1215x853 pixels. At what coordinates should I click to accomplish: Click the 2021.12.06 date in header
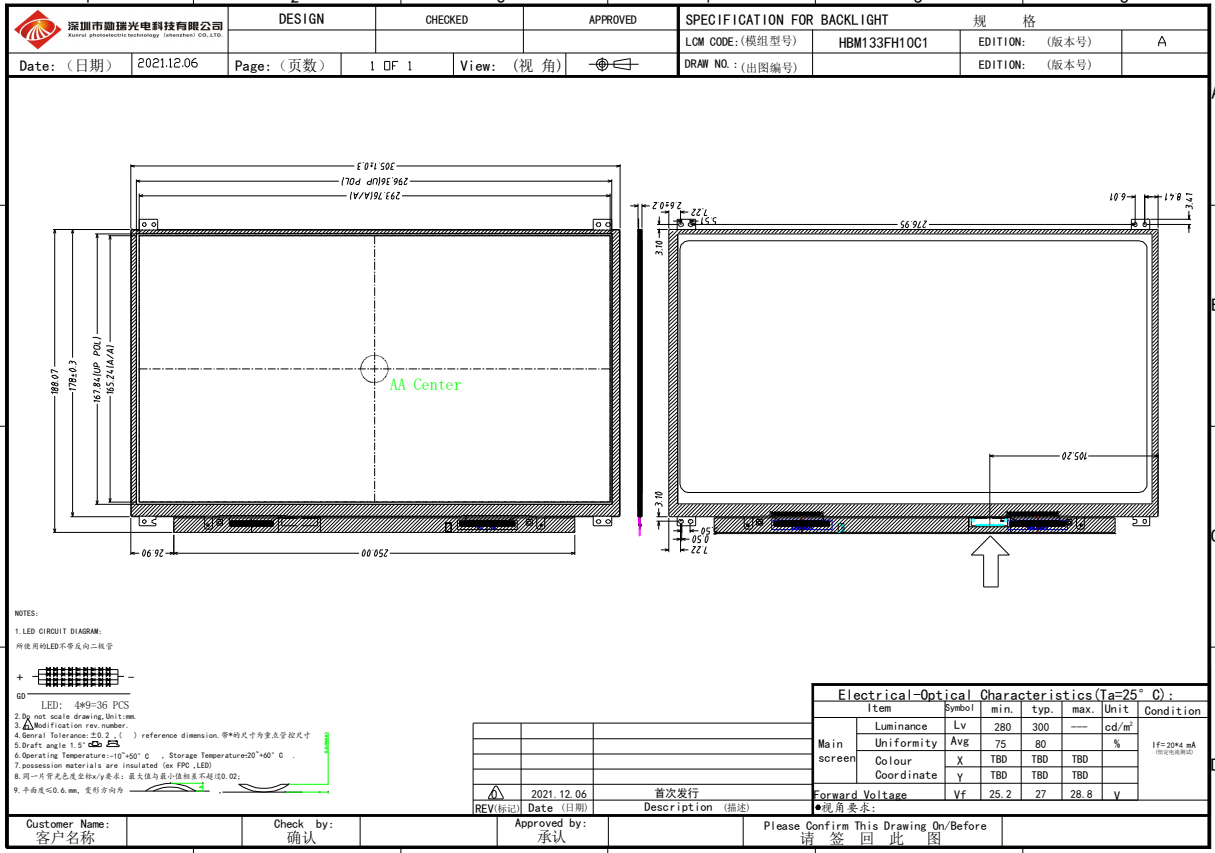pyautogui.click(x=167, y=63)
